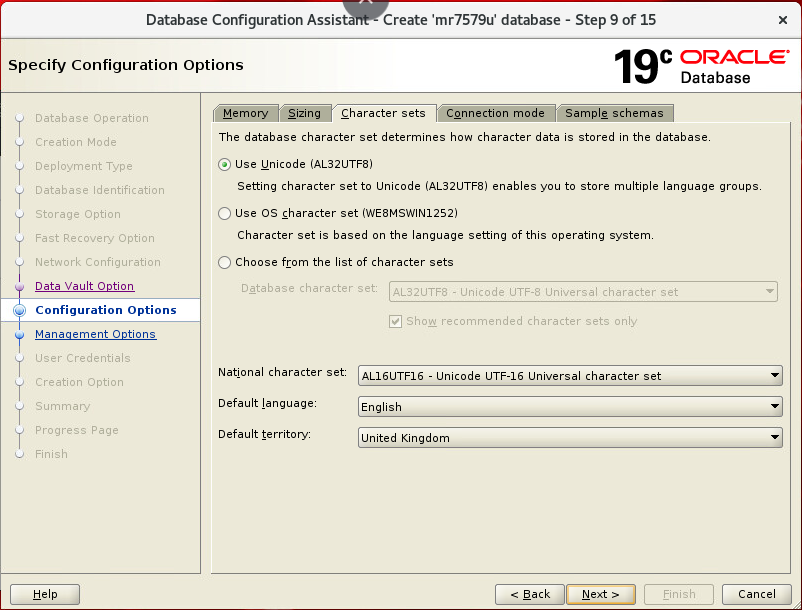Image resolution: width=802 pixels, height=610 pixels.
Task: Click the Database Operation step label
Action: click(92, 118)
